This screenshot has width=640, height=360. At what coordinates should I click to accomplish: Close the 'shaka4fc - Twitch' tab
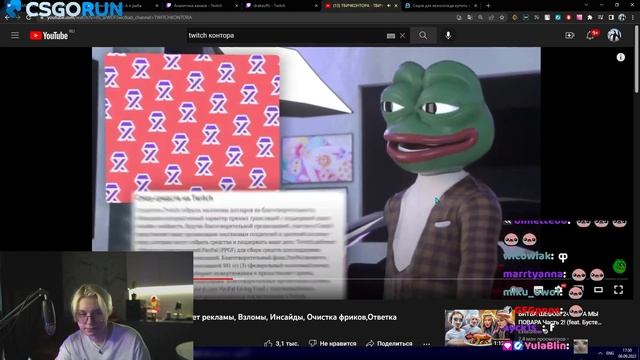(316, 6)
